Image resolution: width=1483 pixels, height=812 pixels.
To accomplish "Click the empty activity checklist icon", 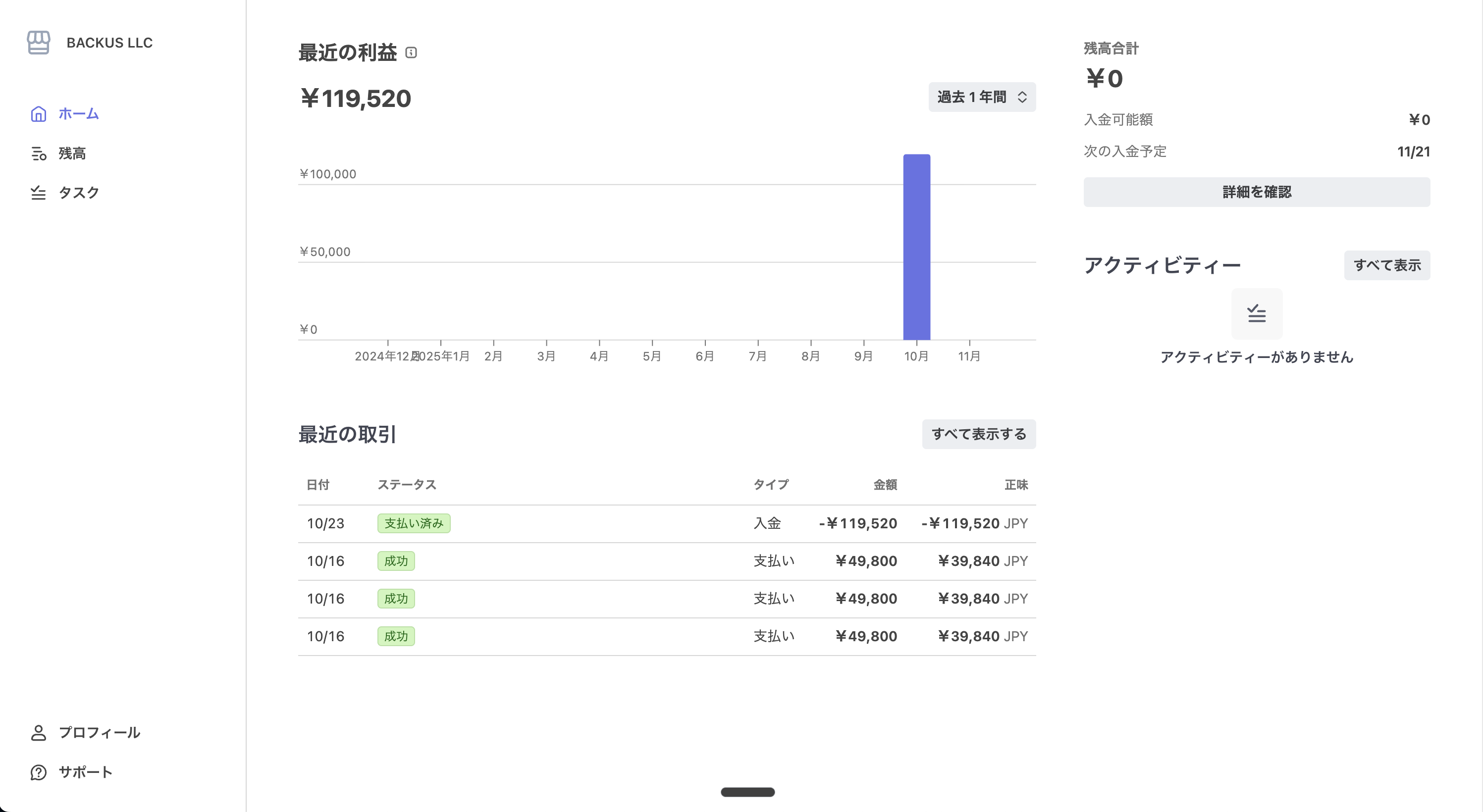I will (x=1256, y=313).
